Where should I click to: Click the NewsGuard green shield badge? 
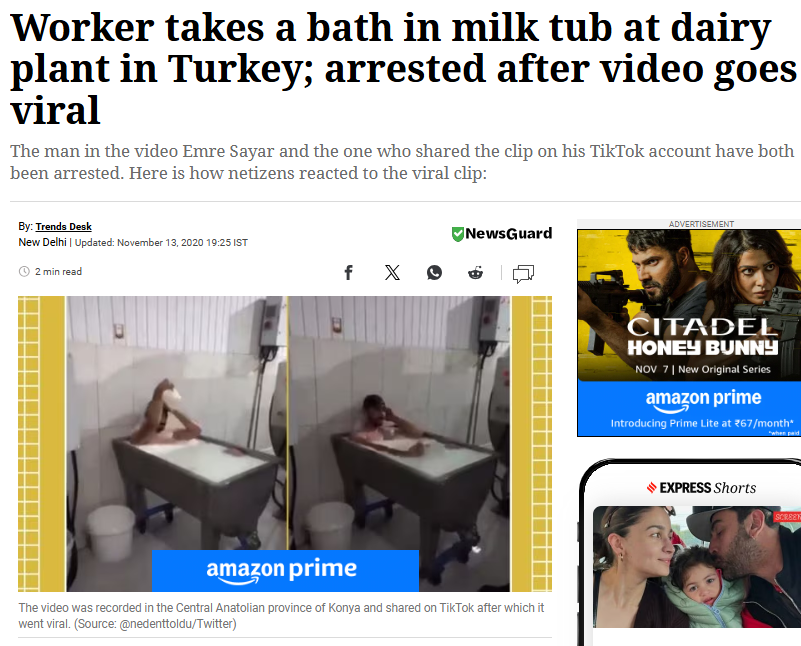pyautogui.click(x=457, y=234)
